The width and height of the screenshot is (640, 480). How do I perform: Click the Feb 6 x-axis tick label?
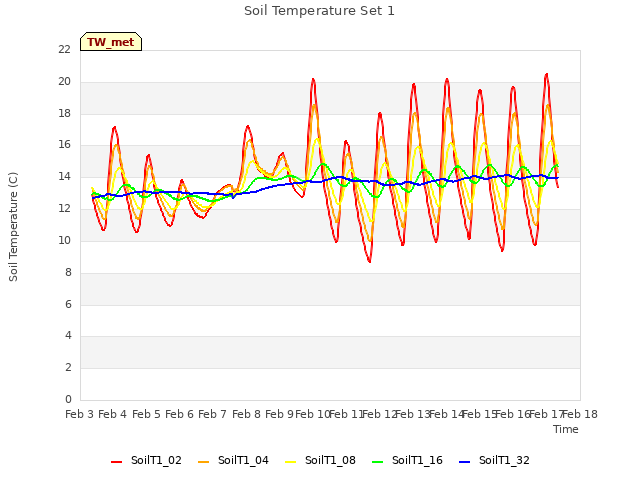(x=179, y=414)
